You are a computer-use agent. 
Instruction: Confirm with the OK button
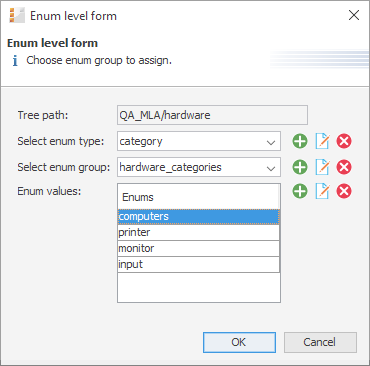coord(239,342)
